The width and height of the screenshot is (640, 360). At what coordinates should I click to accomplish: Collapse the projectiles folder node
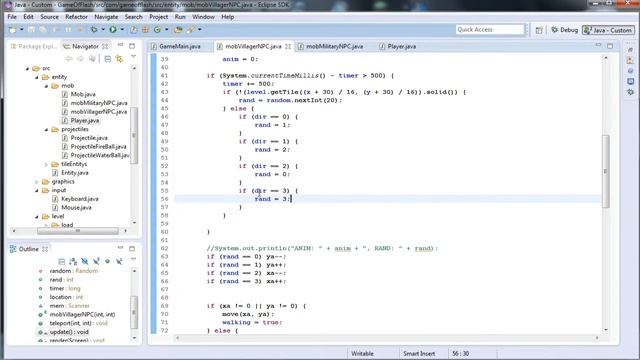pos(46,129)
